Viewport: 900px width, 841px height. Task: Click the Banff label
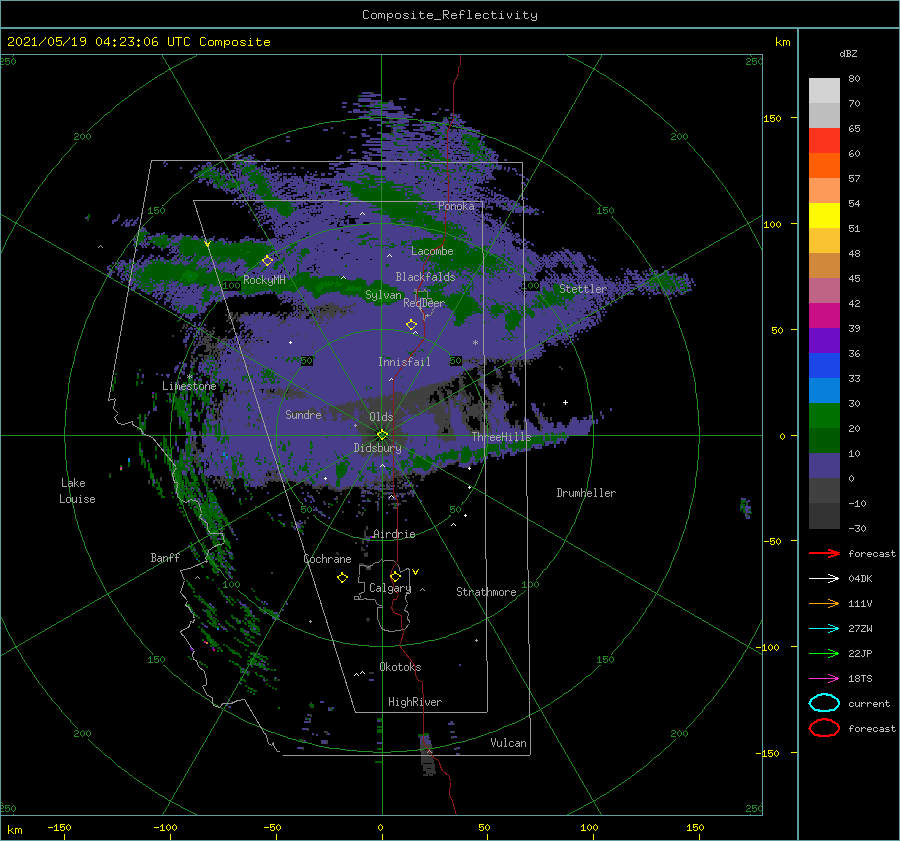(x=165, y=558)
